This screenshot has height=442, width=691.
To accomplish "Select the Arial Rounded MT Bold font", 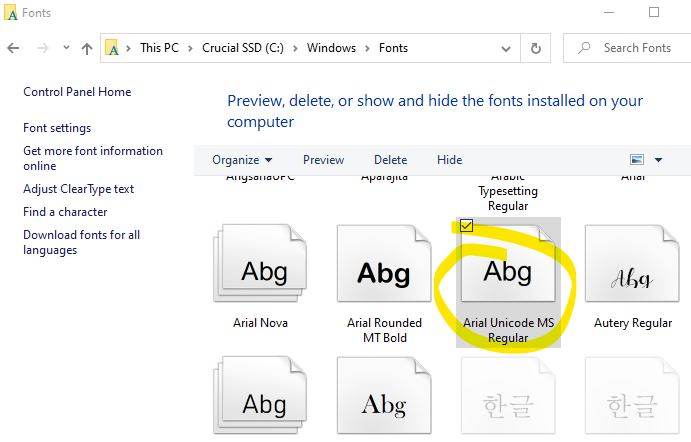I will pos(384,271).
